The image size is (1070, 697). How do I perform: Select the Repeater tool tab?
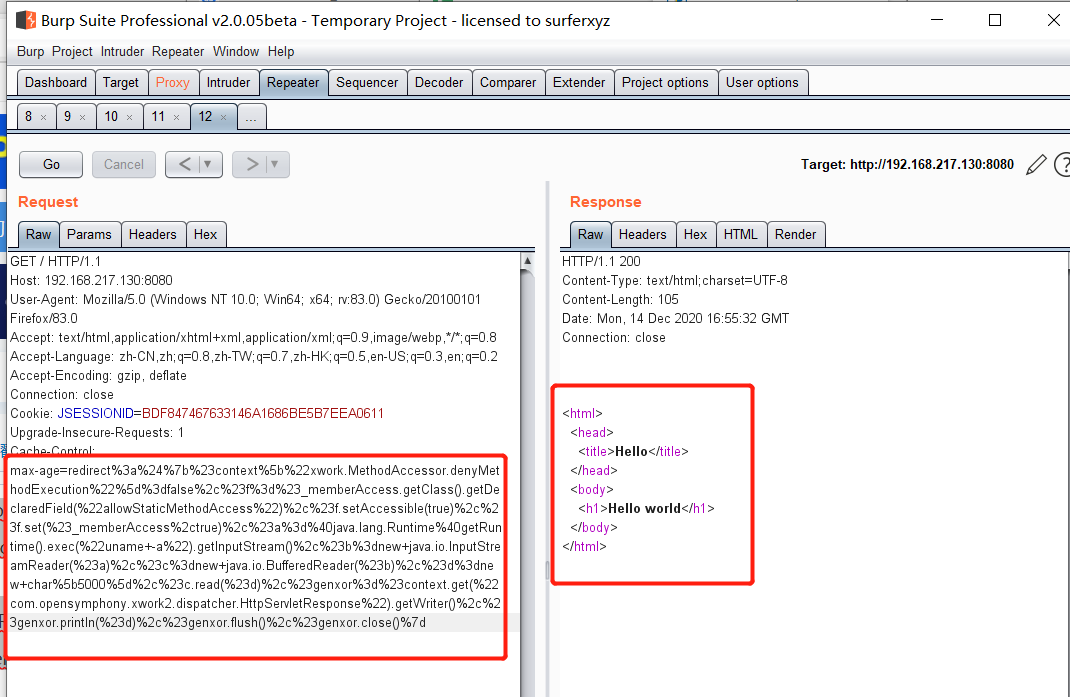[293, 83]
